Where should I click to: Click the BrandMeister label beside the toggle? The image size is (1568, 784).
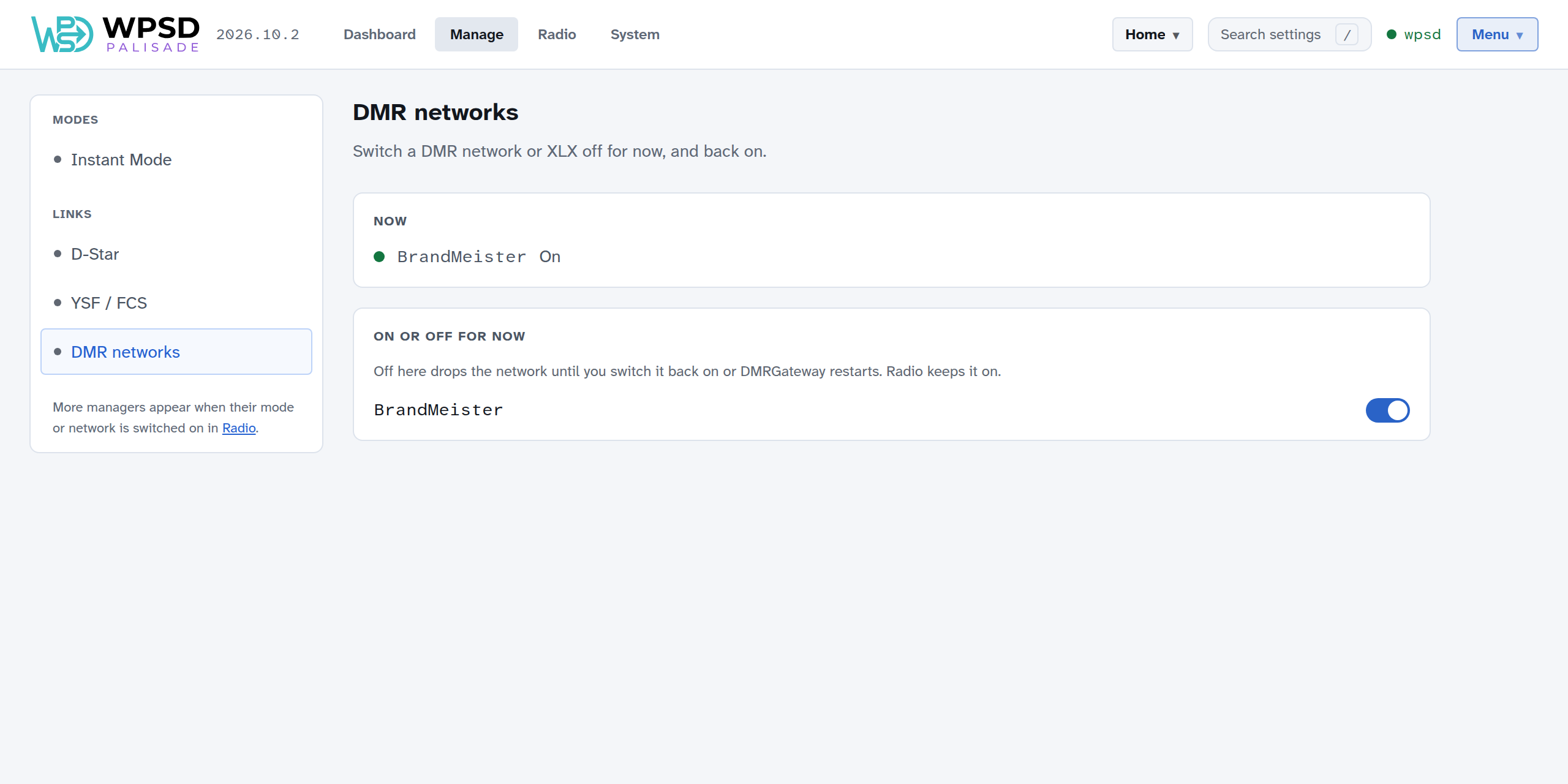439,410
